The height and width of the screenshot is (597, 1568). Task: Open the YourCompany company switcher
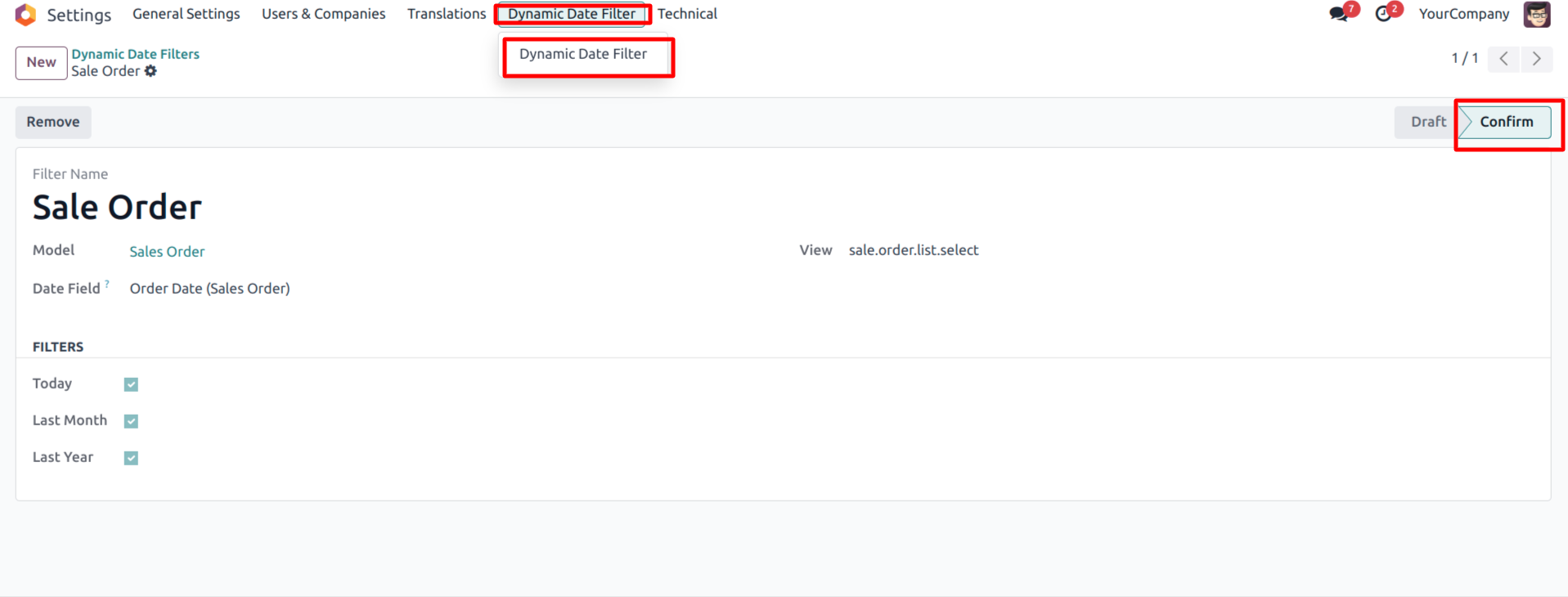[x=1464, y=14]
